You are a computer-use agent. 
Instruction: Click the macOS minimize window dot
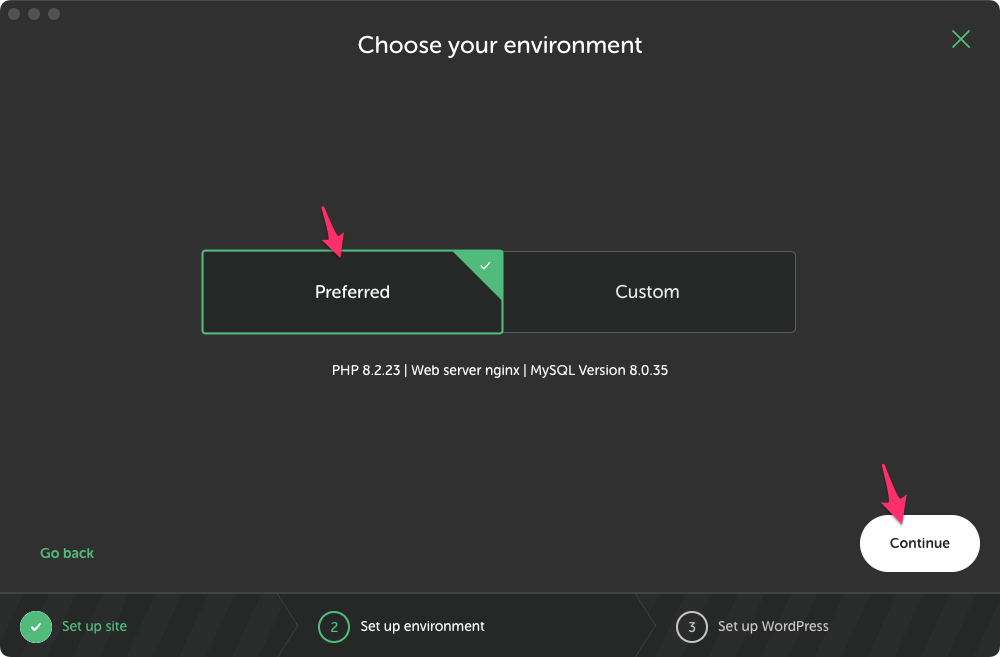[34, 14]
